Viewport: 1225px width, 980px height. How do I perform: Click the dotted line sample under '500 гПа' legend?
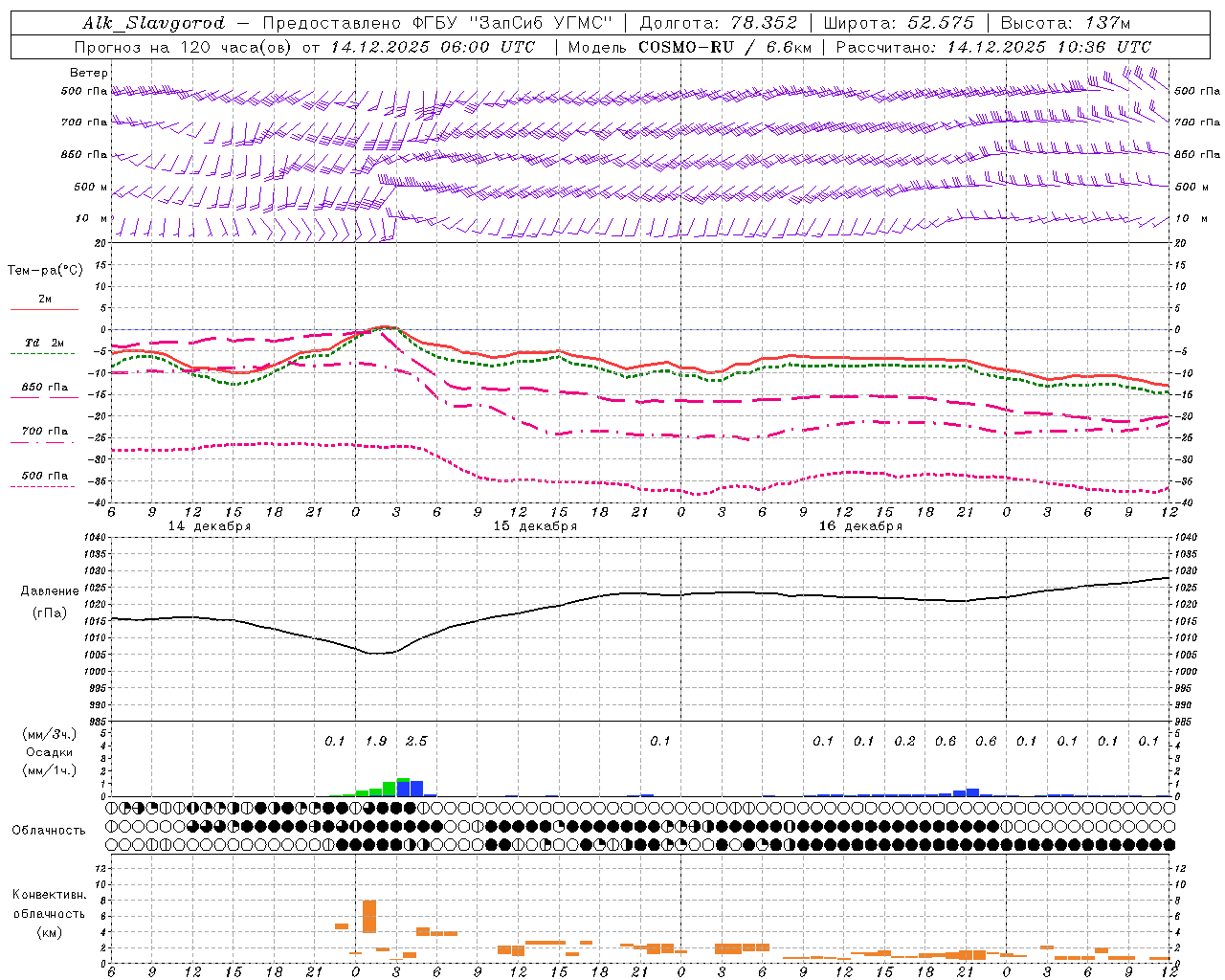tap(42, 487)
